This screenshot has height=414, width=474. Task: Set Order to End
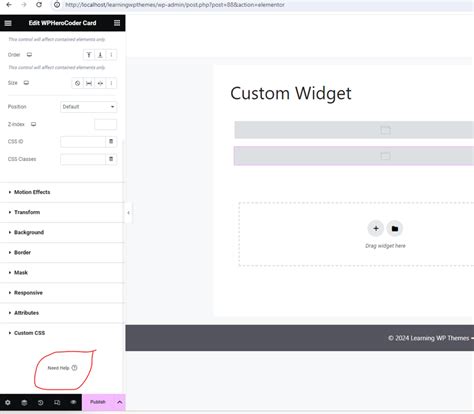click(x=100, y=55)
